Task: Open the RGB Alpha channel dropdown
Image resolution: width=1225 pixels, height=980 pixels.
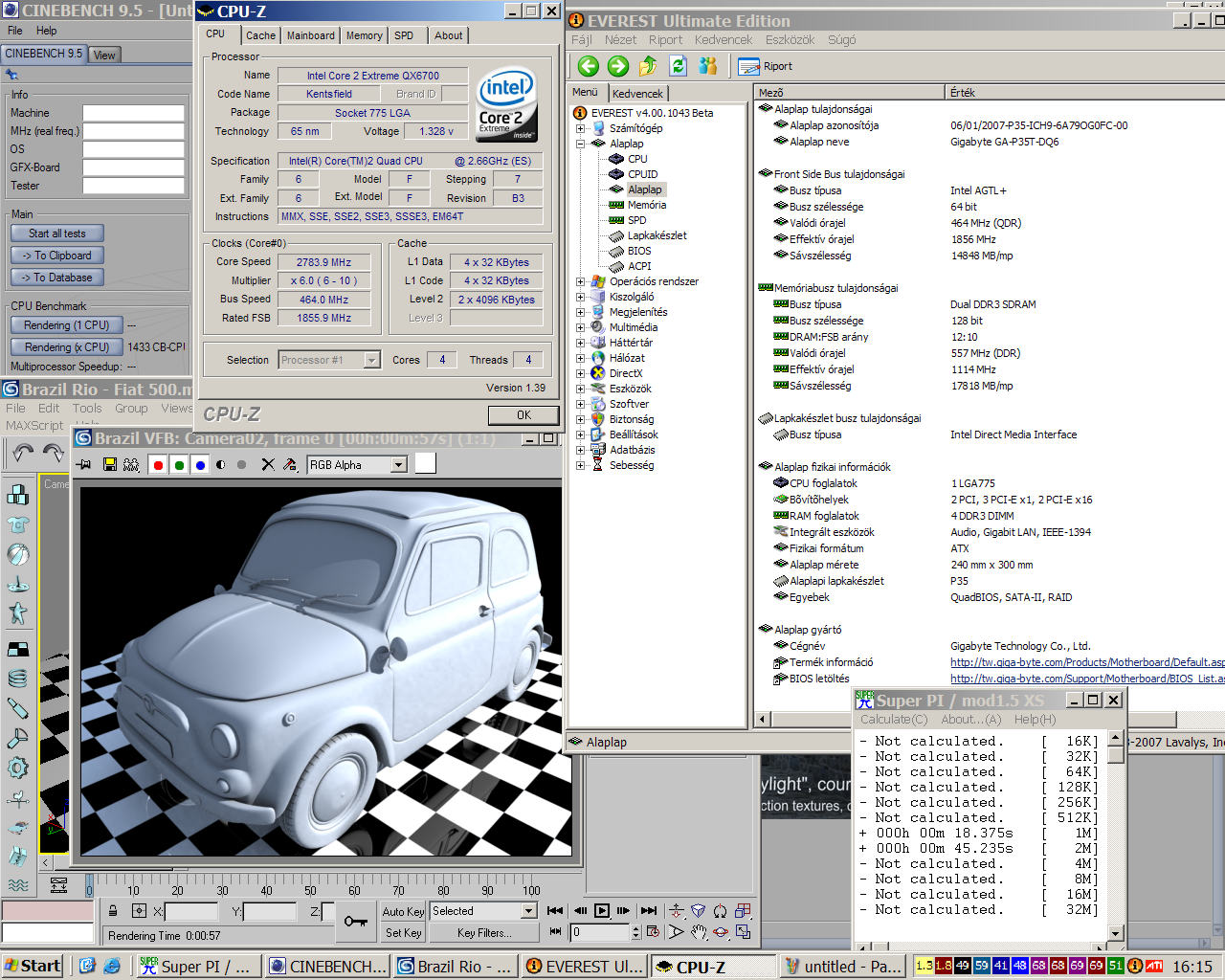Action: 398,465
